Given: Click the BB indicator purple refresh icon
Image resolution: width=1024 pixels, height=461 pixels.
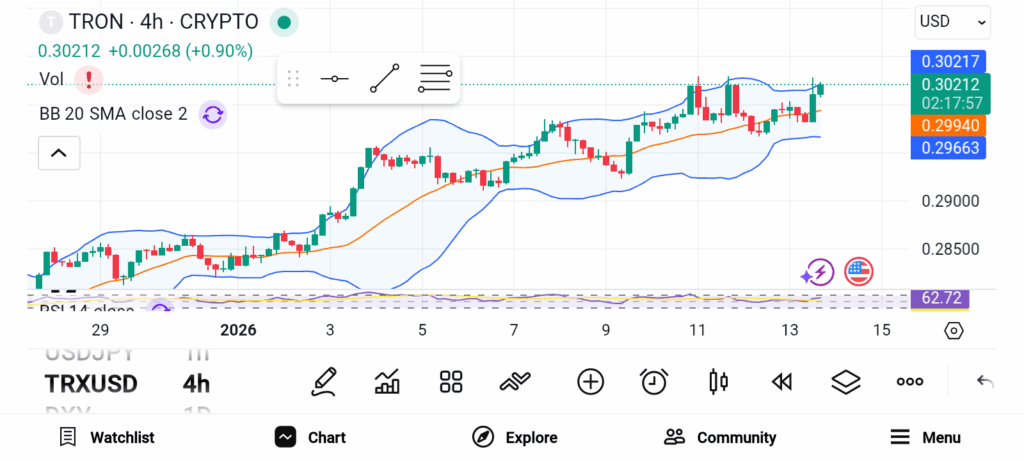Looking at the screenshot, I should coord(212,114).
